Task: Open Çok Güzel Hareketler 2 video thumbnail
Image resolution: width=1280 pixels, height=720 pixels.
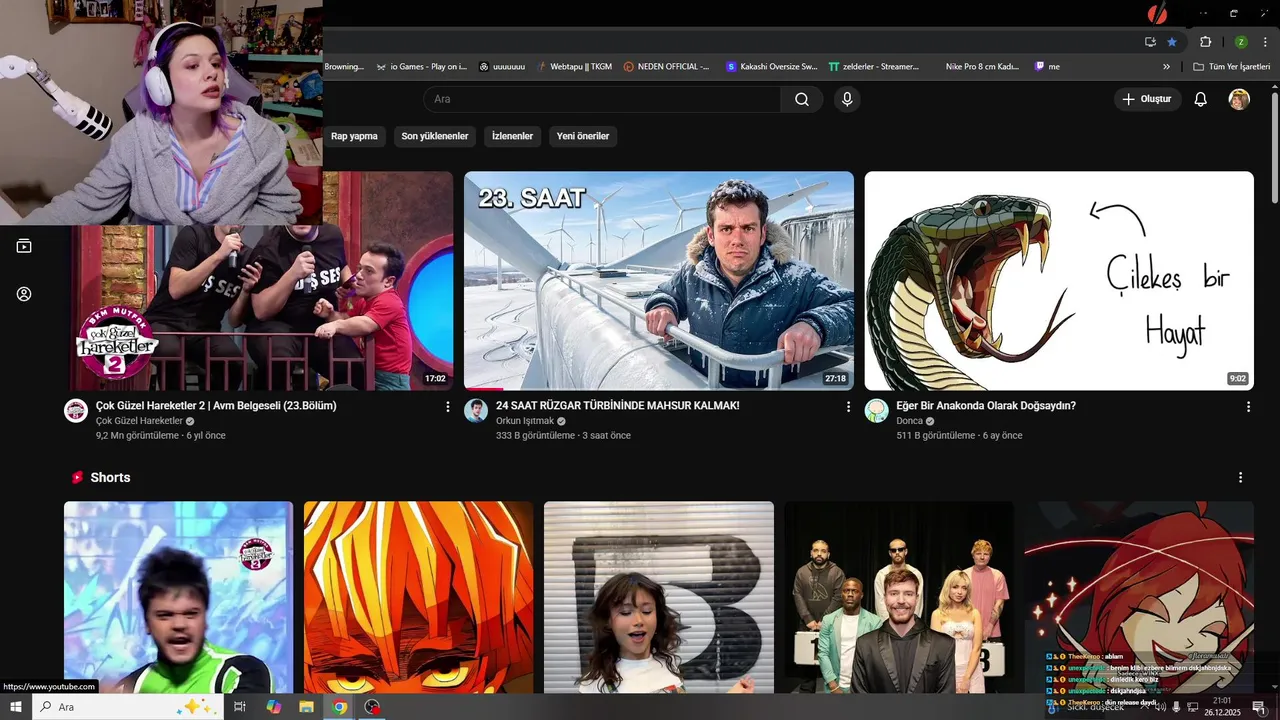Action: (258, 308)
